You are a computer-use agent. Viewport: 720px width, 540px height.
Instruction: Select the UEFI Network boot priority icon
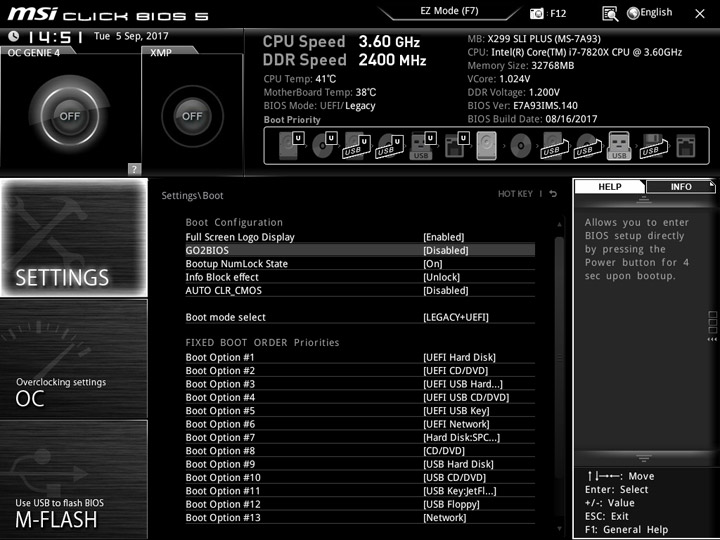pos(456,146)
